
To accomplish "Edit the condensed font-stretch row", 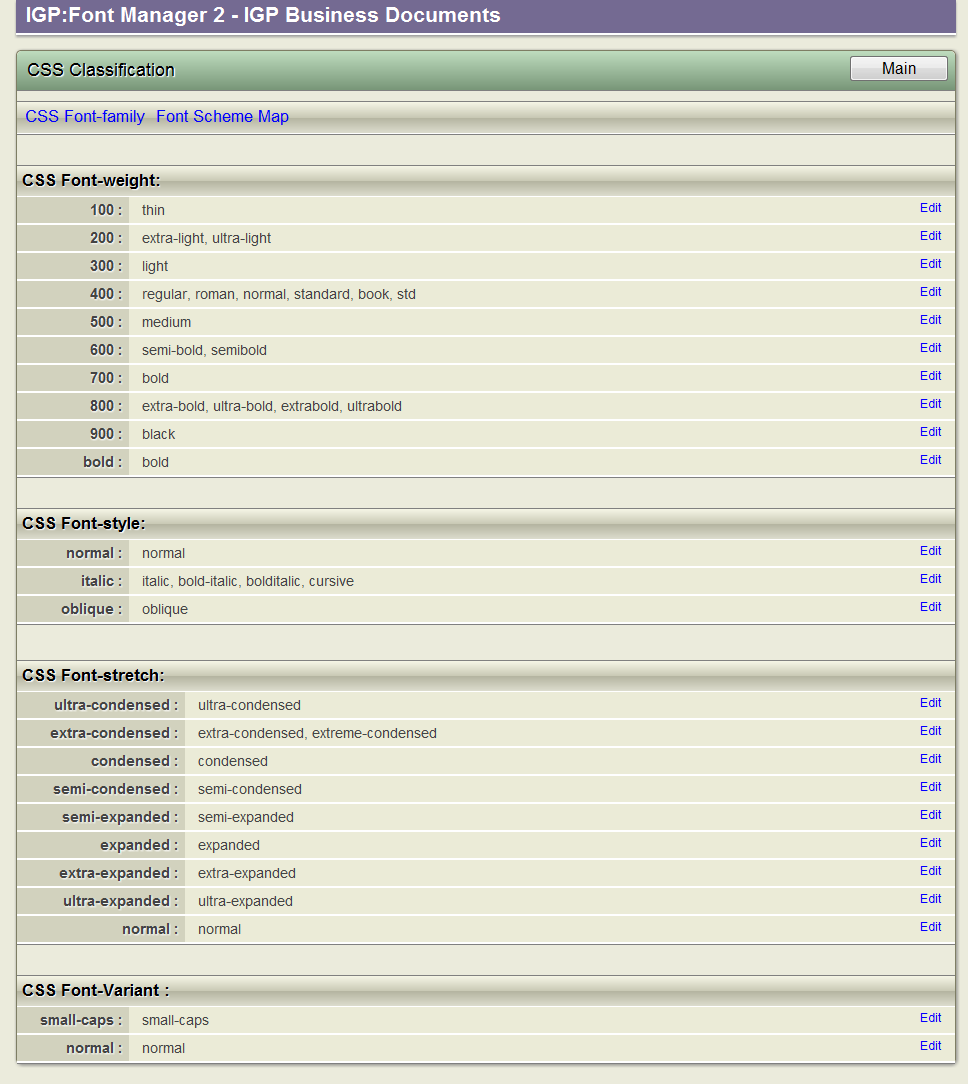I will 930,759.
